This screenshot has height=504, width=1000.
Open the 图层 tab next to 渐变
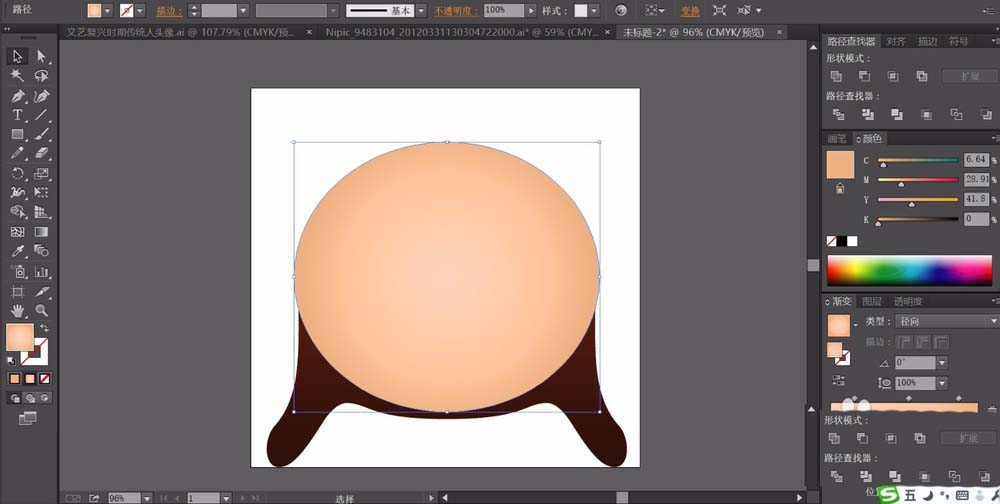point(872,301)
